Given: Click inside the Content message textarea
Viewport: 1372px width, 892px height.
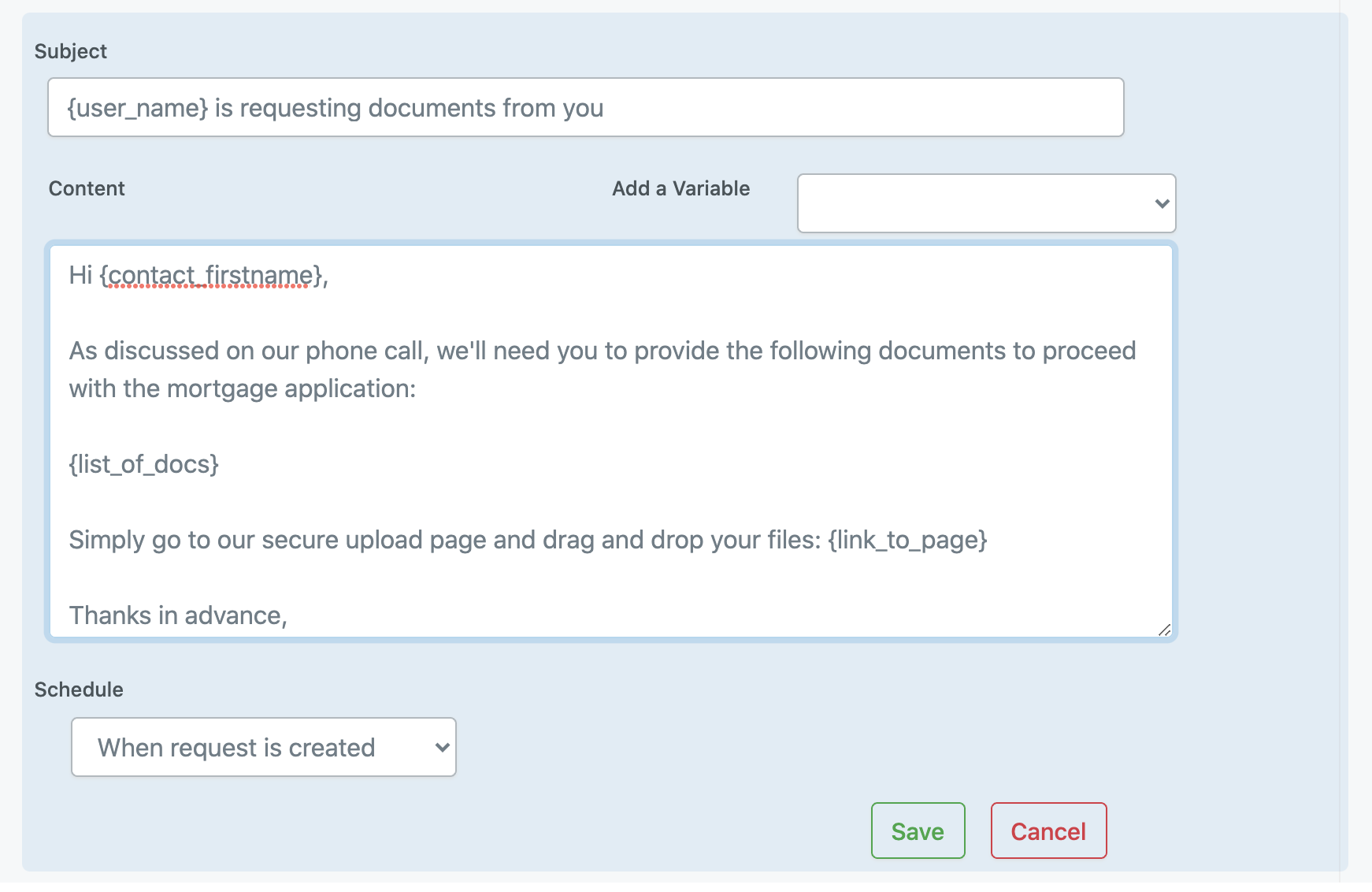Looking at the screenshot, I should click(610, 441).
